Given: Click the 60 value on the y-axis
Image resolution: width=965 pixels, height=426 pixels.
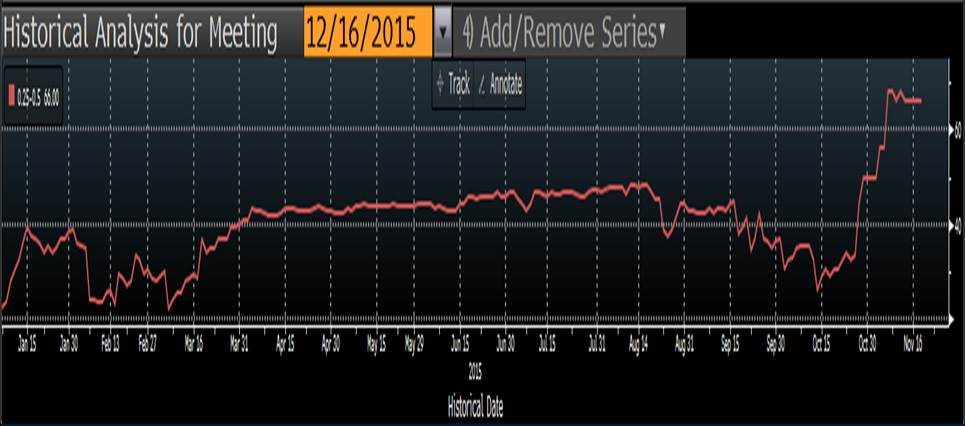Looking at the screenshot, I should [955, 130].
